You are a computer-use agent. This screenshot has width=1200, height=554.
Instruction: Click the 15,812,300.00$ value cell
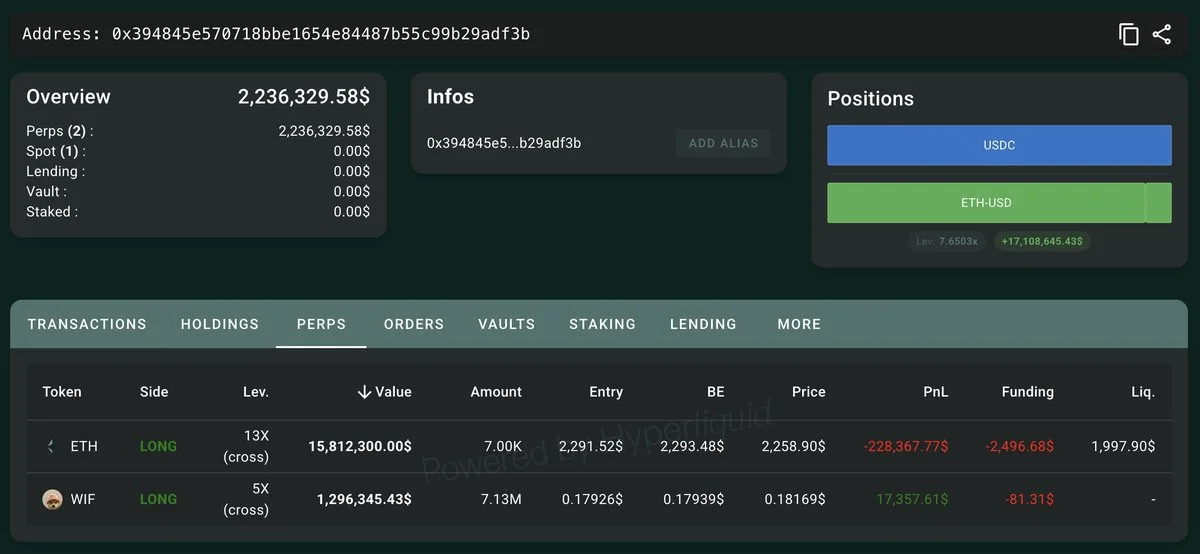pos(360,446)
